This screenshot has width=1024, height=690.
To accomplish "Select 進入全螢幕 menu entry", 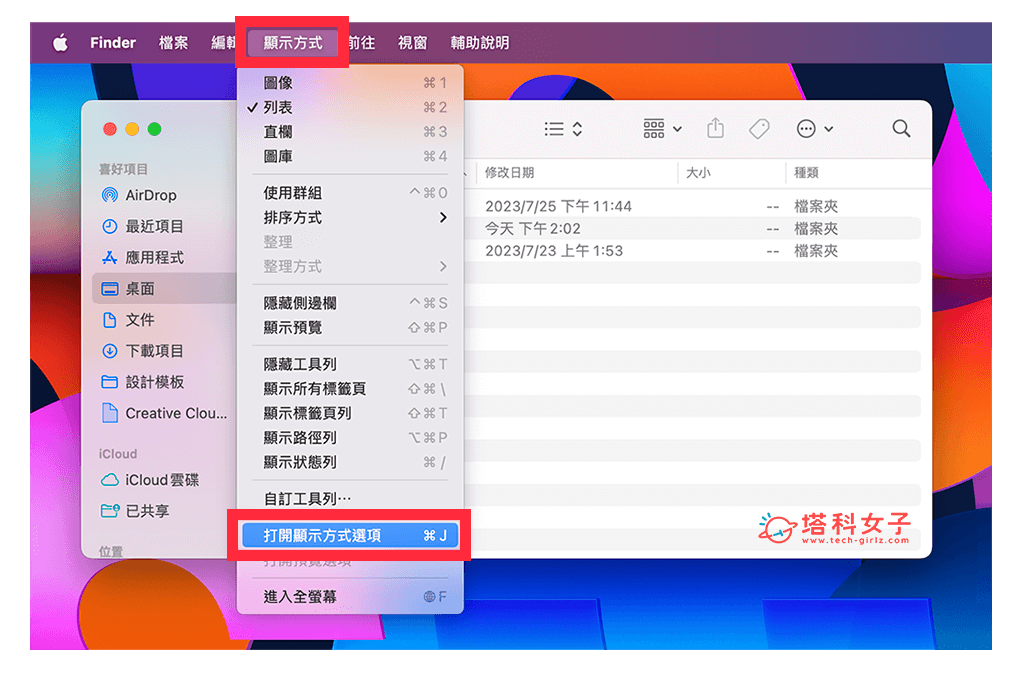I will 299,596.
